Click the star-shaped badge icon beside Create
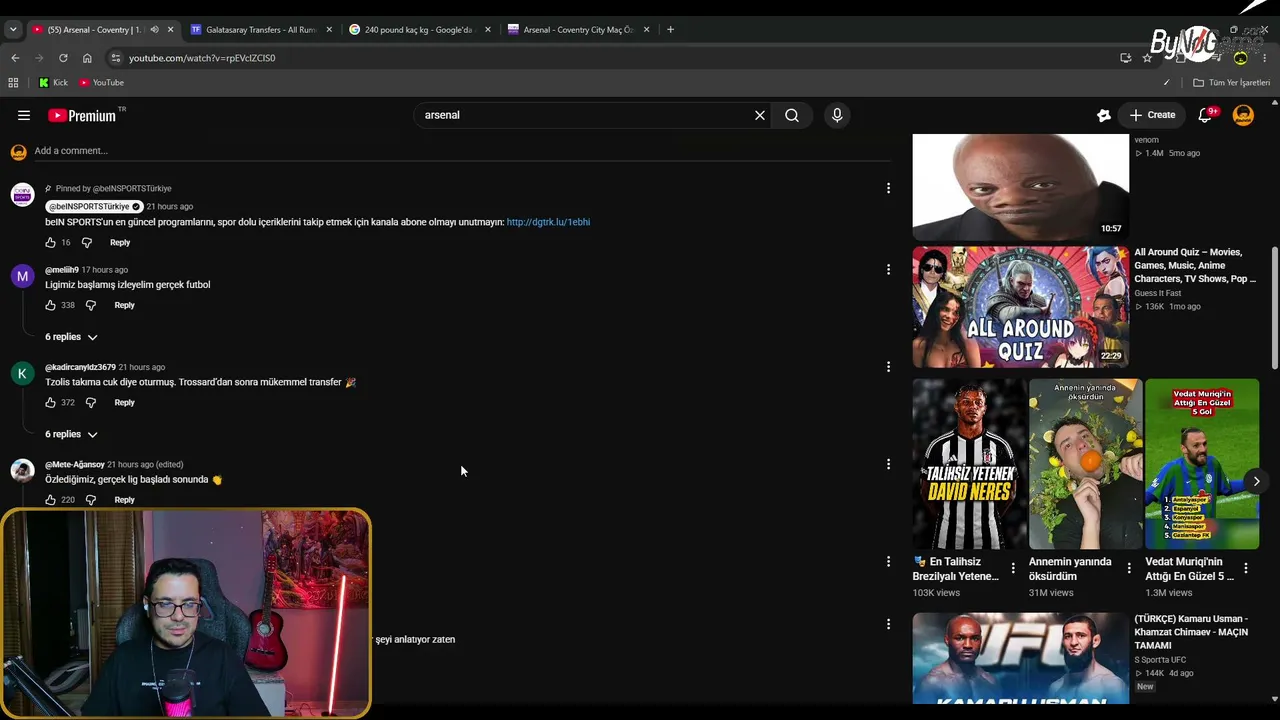1280x720 pixels. pos(1104,115)
